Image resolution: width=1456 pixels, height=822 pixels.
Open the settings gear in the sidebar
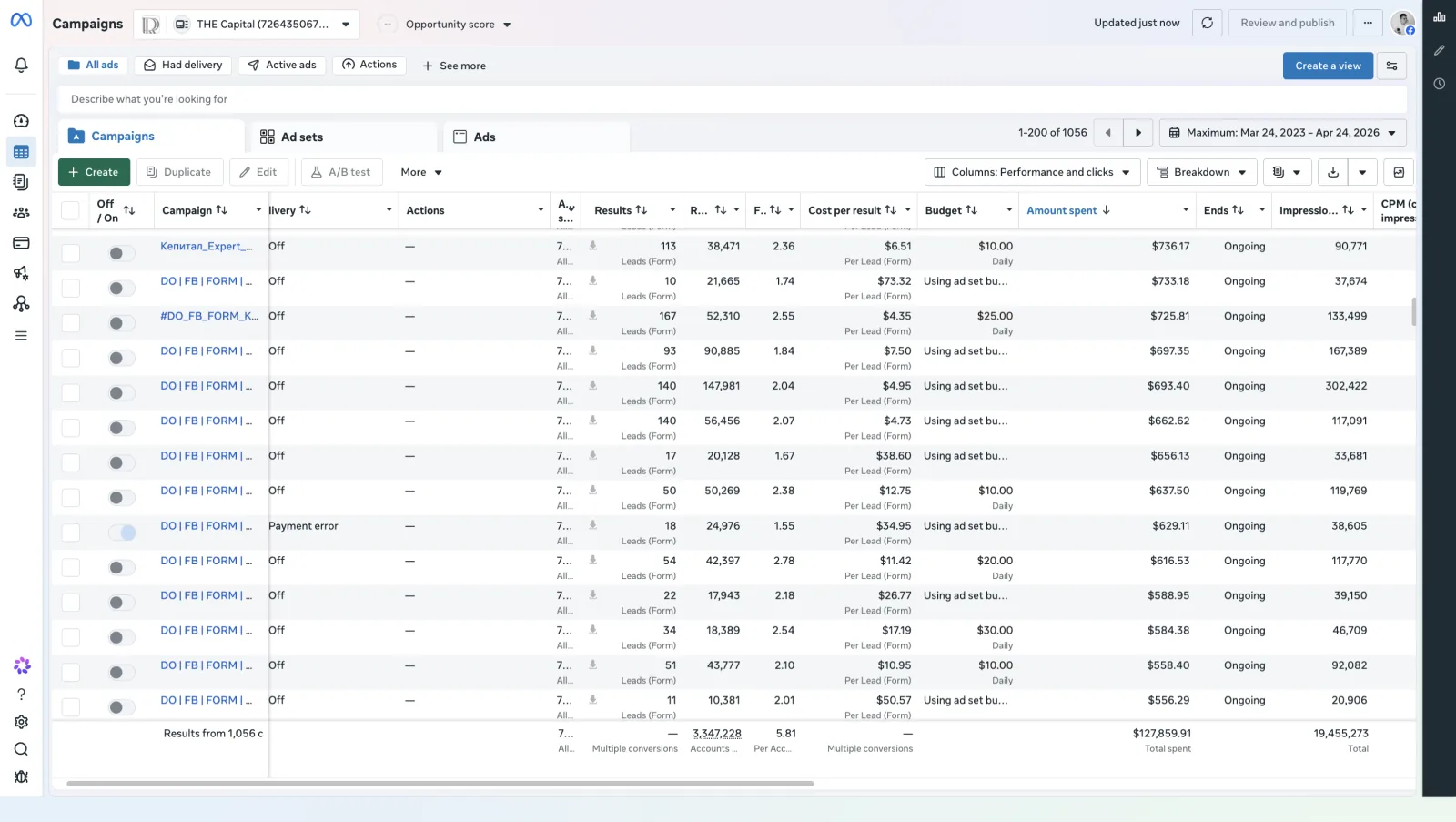tap(21, 722)
